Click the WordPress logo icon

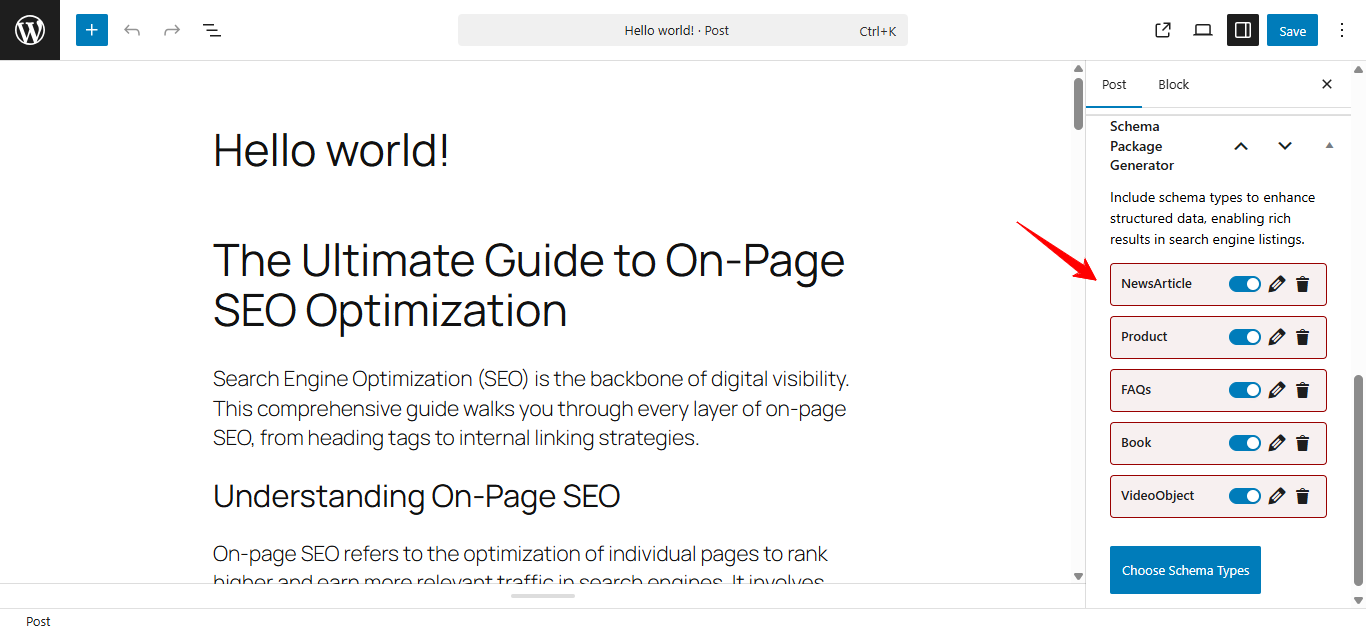point(30,30)
